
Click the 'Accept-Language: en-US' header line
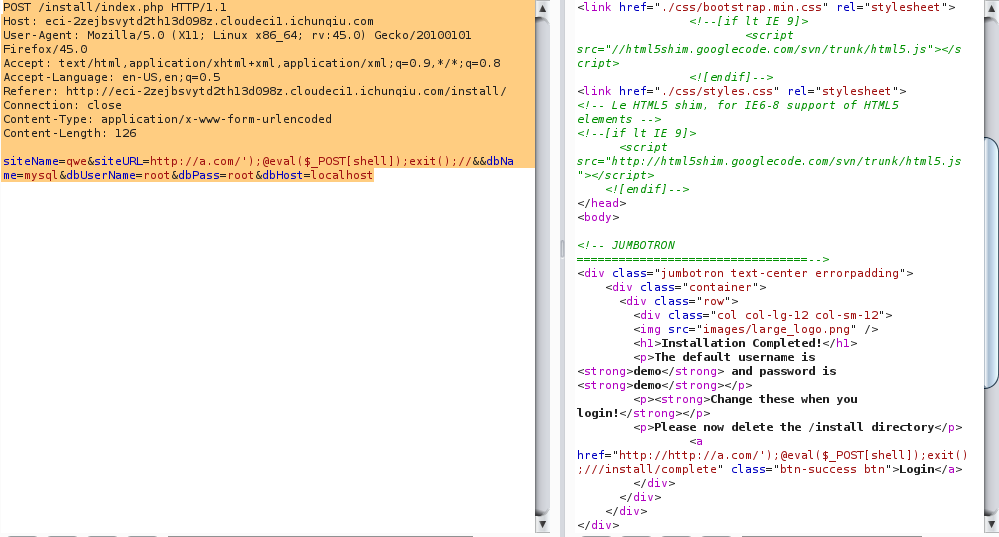pyautogui.click(x=111, y=78)
